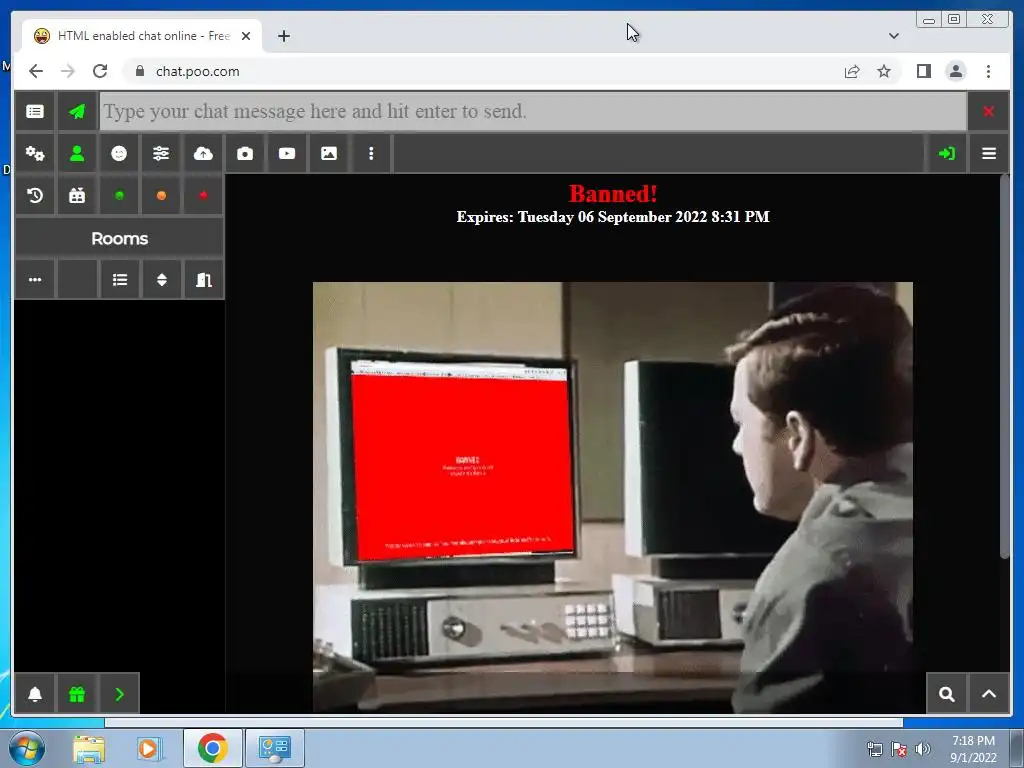Click the door exit room icon
This screenshot has height=768, width=1024.
click(x=203, y=280)
